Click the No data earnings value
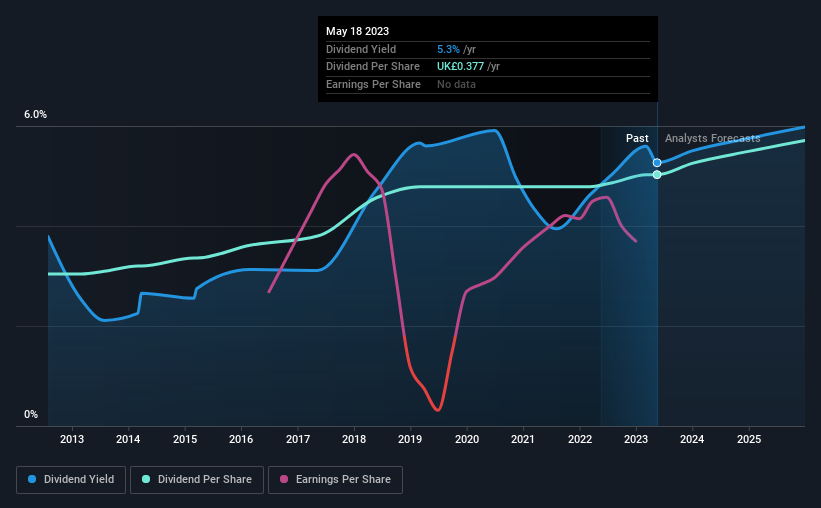821x508 pixels. tap(456, 84)
